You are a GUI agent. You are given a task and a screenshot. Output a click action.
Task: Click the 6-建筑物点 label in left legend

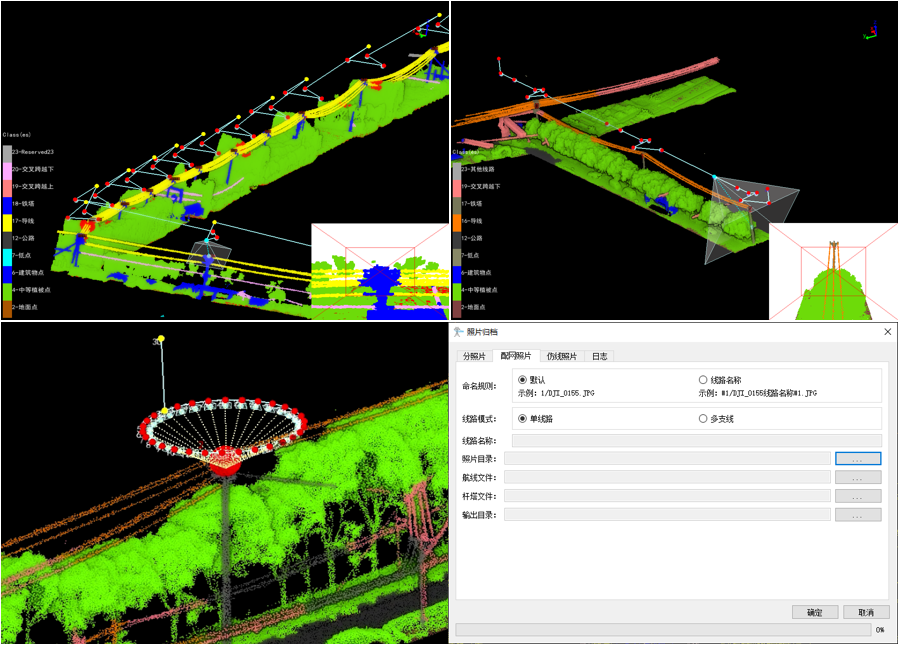(28, 273)
